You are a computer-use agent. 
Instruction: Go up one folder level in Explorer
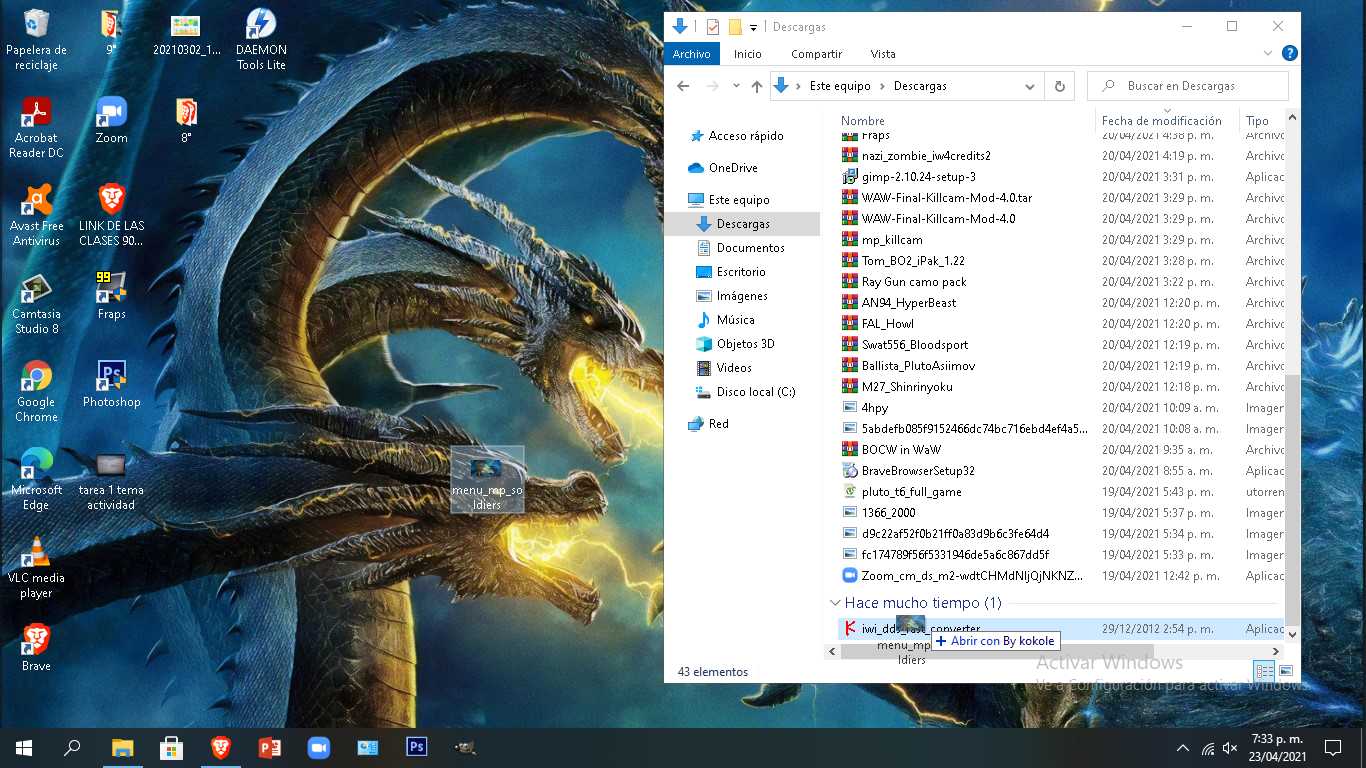pyautogui.click(x=757, y=86)
